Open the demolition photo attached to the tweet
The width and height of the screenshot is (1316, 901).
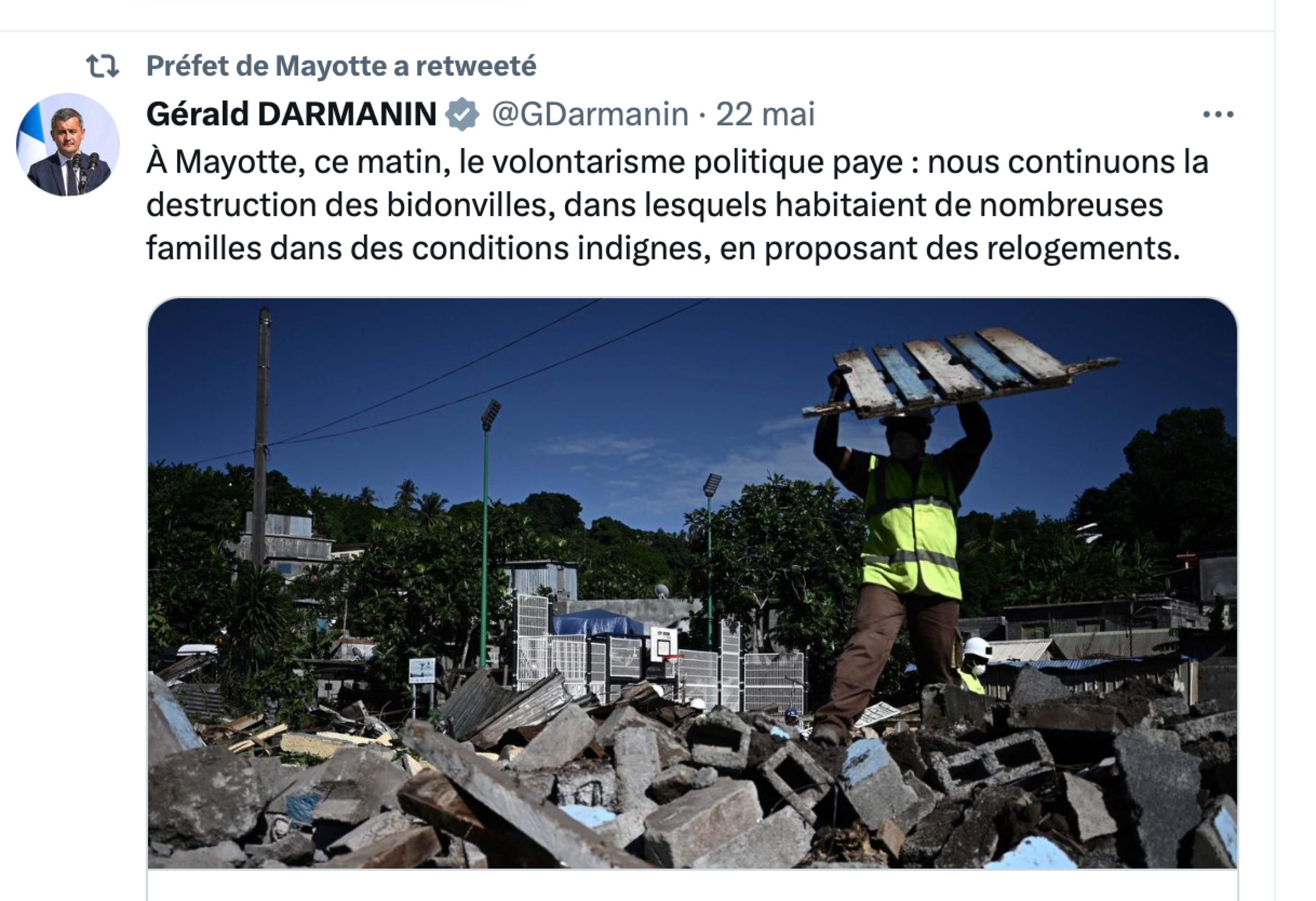coord(692,583)
